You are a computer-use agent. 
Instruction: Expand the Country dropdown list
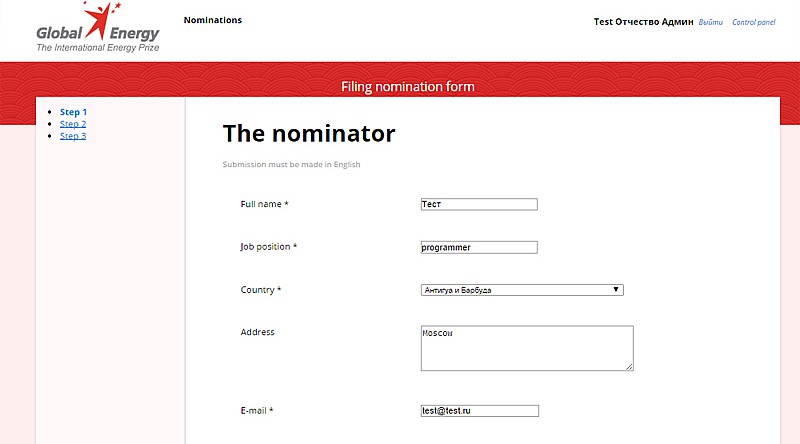(522, 290)
